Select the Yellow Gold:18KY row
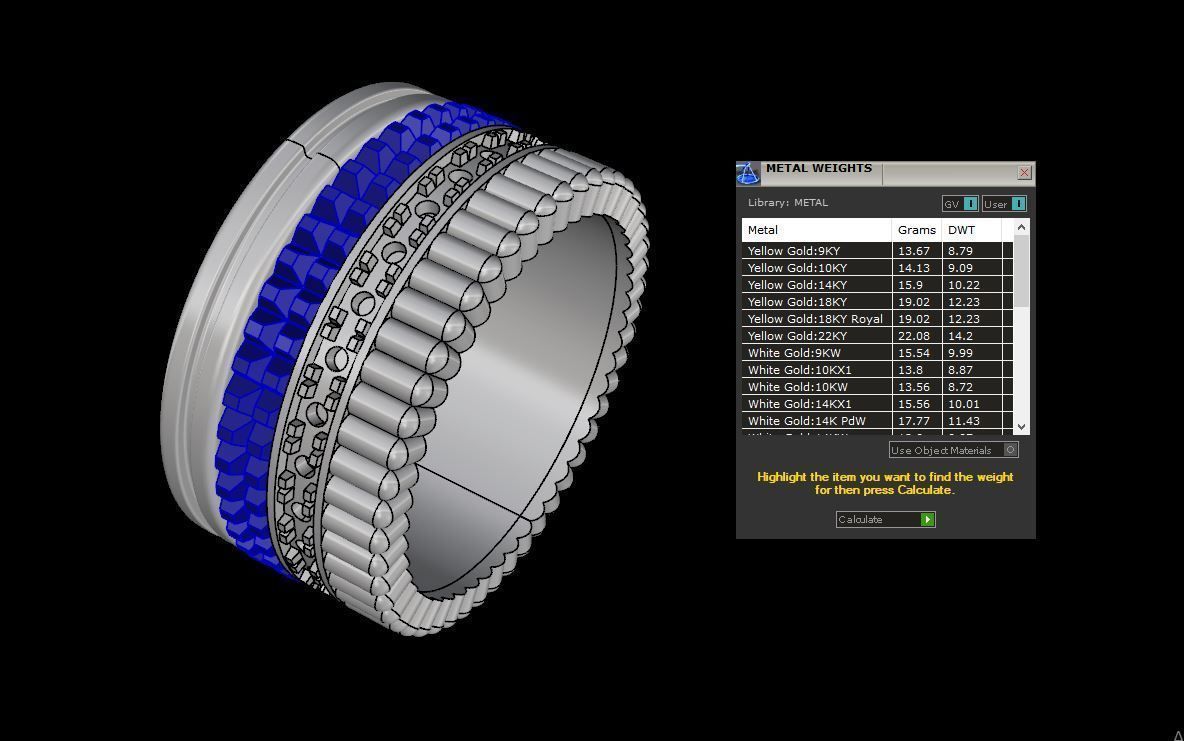 click(877, 302)
